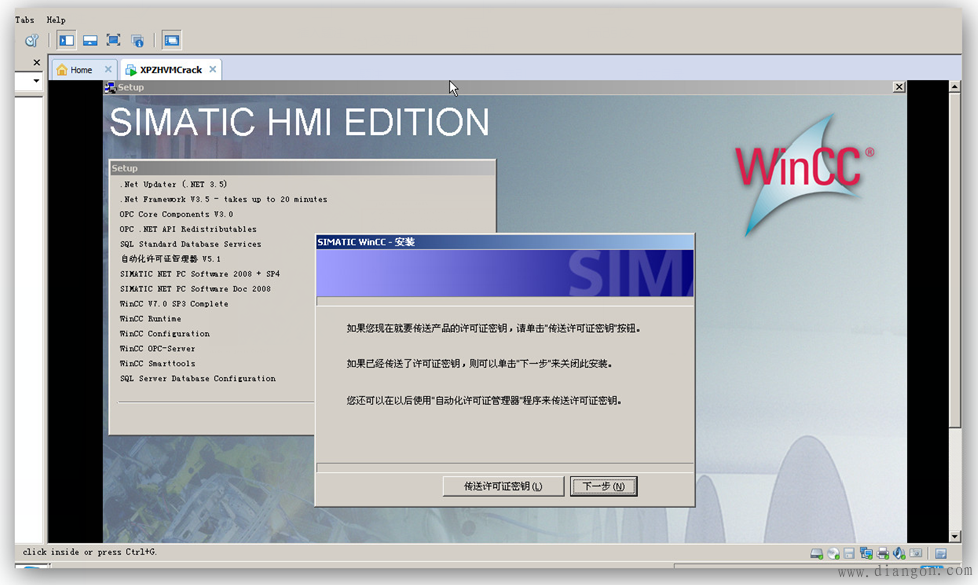978x585 pixels.
Task: Click the snapshot manager clock-wrench icon
Action: [31, 40]
